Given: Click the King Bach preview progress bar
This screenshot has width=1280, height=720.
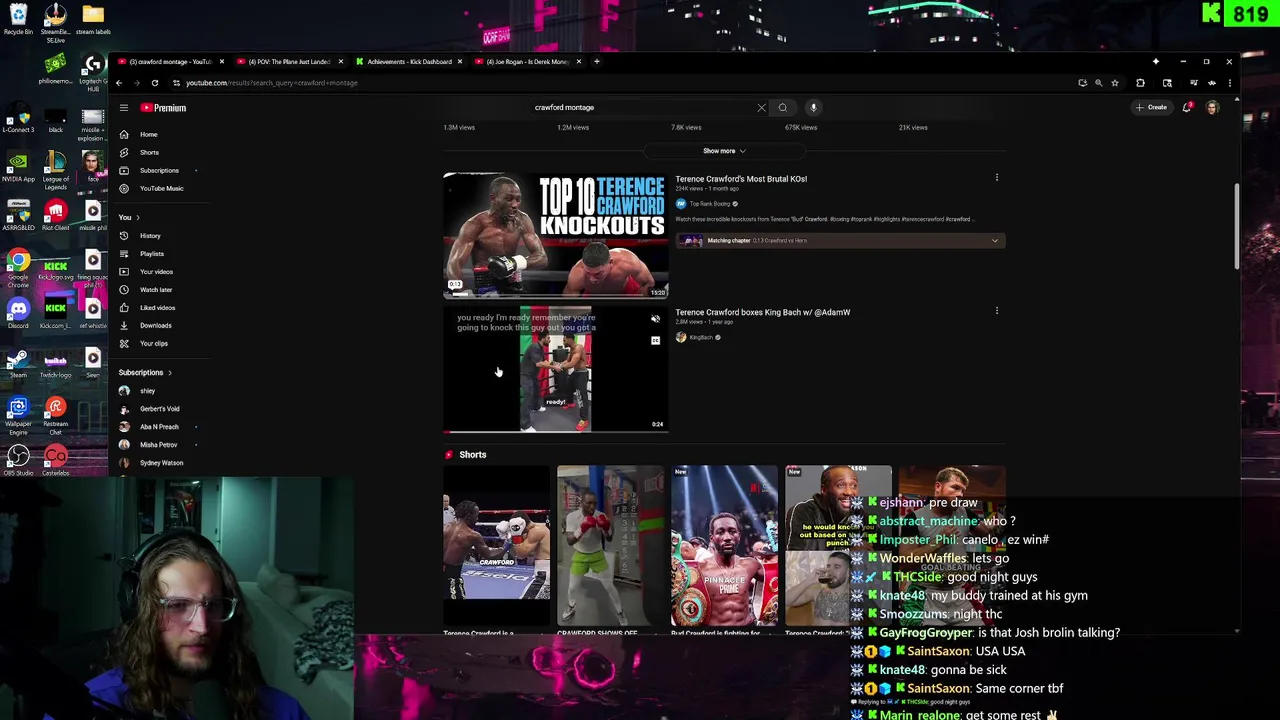Looking at the screenshot, I should [555, 431].
